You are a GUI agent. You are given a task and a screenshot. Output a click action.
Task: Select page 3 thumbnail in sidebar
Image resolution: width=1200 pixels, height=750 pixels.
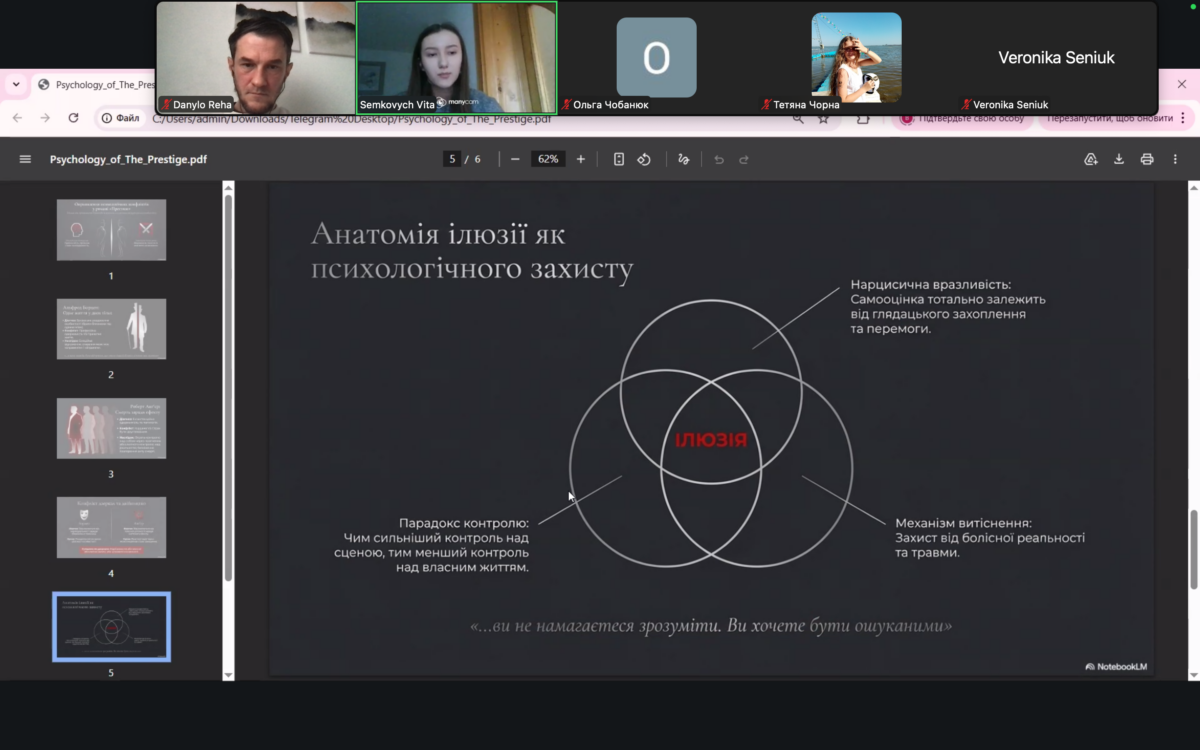click(111, 428)
